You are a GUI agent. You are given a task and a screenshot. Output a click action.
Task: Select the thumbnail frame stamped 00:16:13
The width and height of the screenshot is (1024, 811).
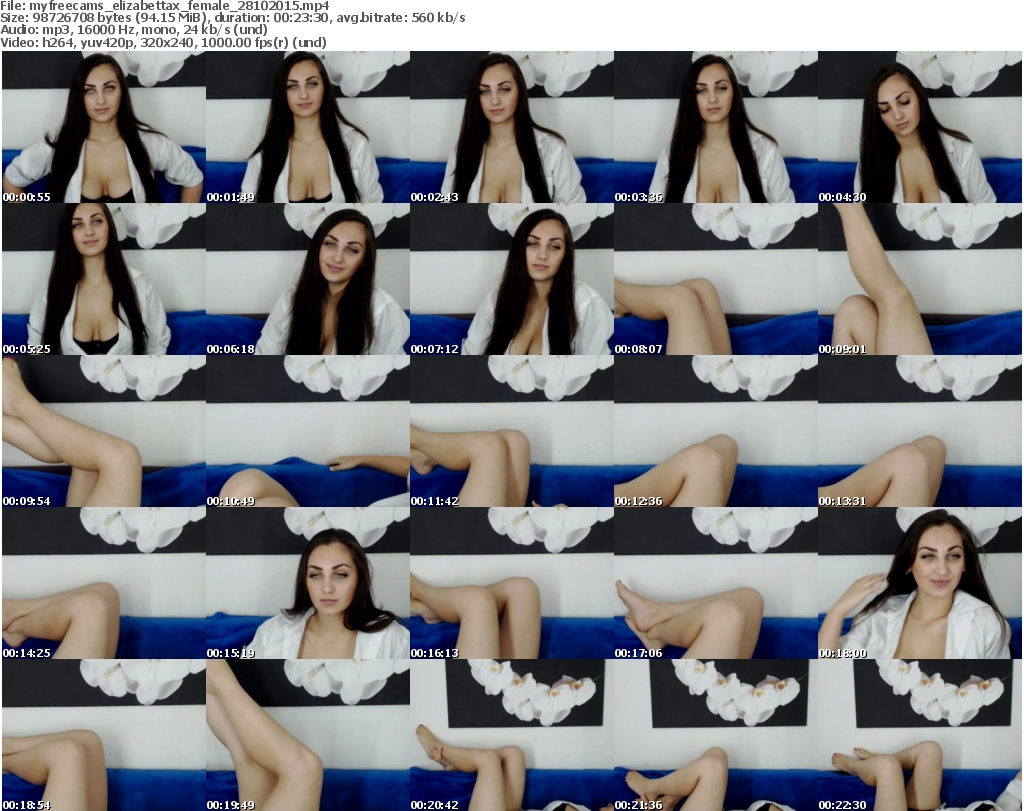(x=511, y=582)
